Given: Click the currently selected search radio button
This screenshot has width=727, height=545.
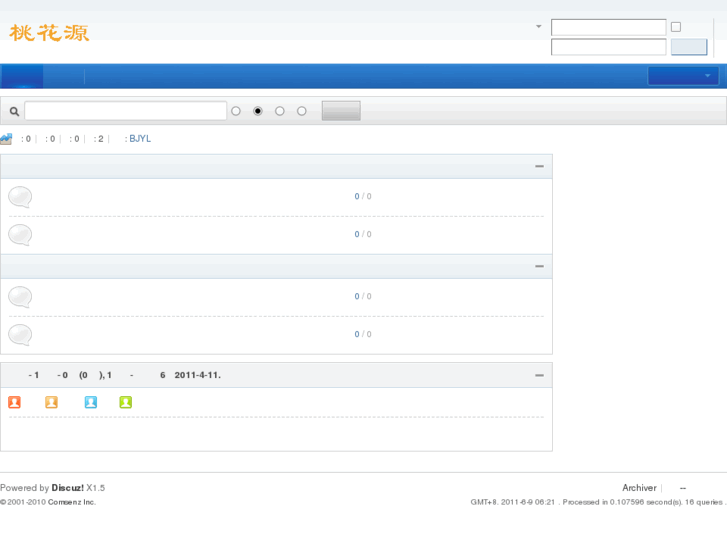Looking at the screenshot, I should pyautogui.click(x=258, y=111).
